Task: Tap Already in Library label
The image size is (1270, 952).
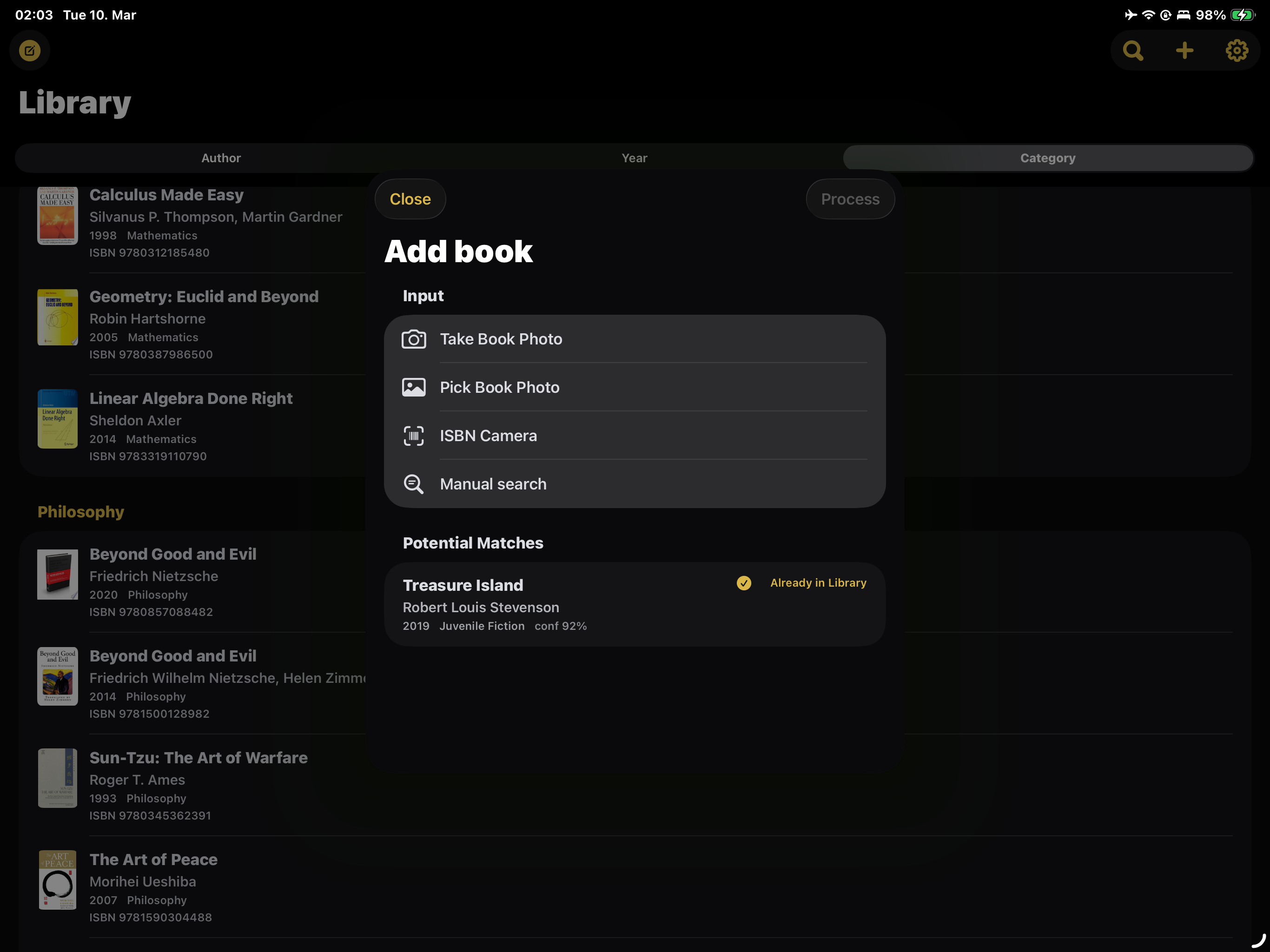Action: (818, 583)
